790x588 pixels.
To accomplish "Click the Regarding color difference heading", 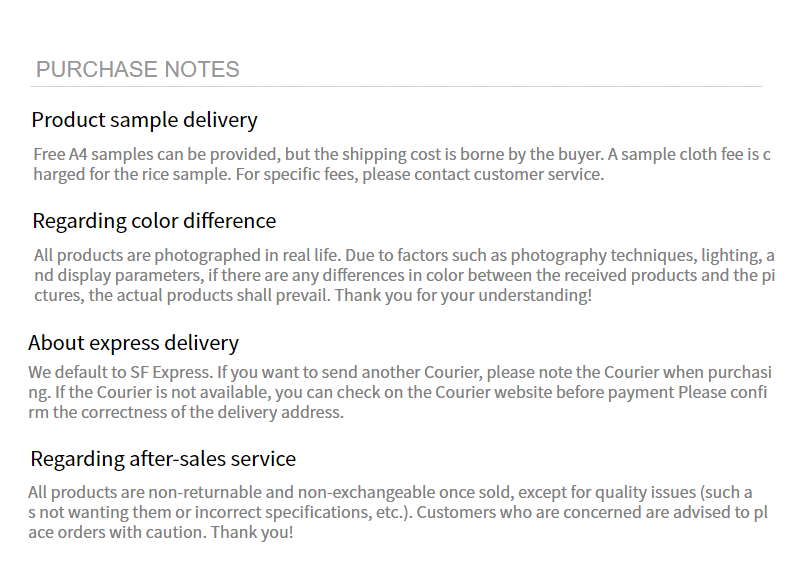I will pyautogui.click(x=154, y=221).
